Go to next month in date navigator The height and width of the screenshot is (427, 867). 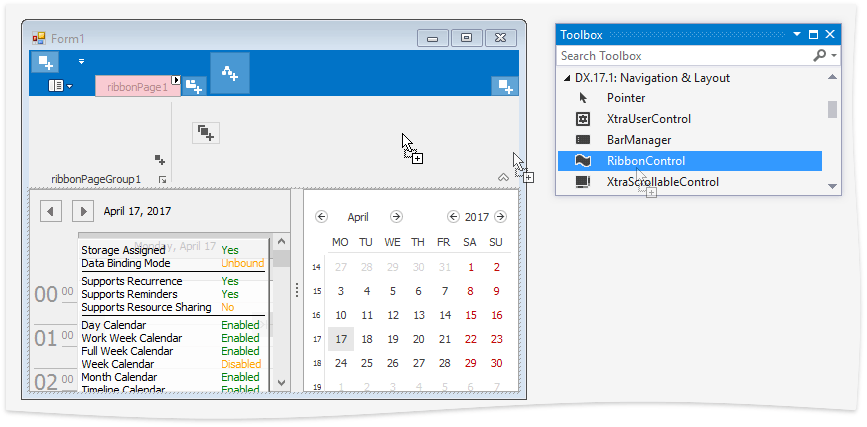click(396, 217)
